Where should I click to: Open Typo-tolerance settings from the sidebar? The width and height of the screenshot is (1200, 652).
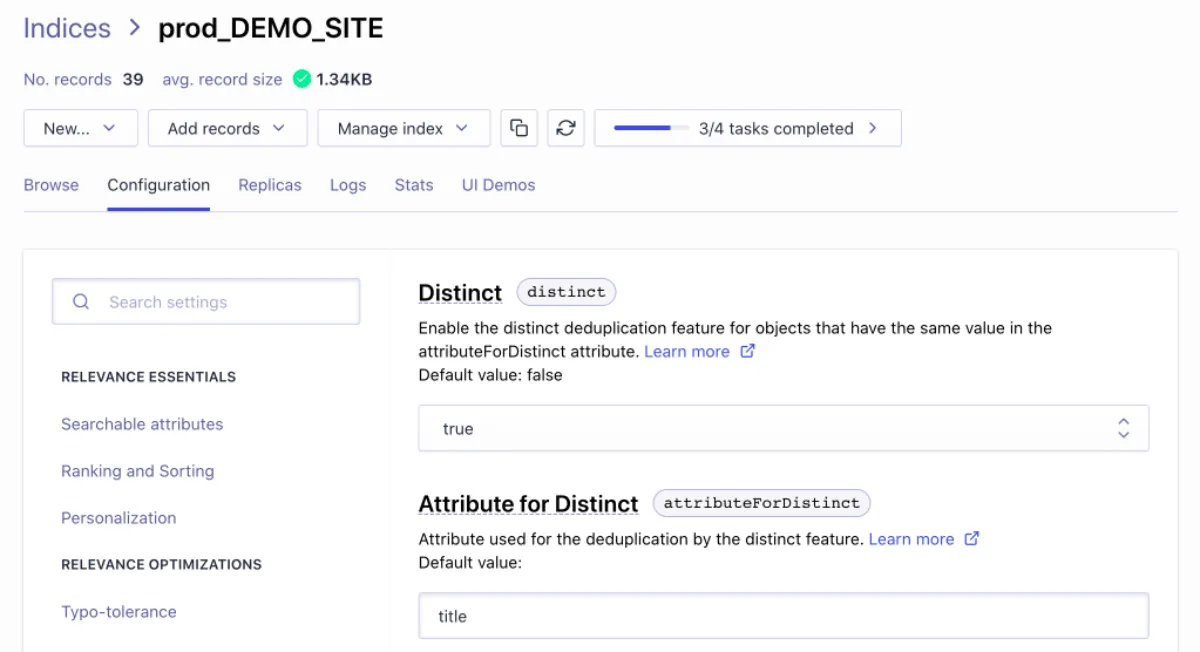click(x=119, y=611)
